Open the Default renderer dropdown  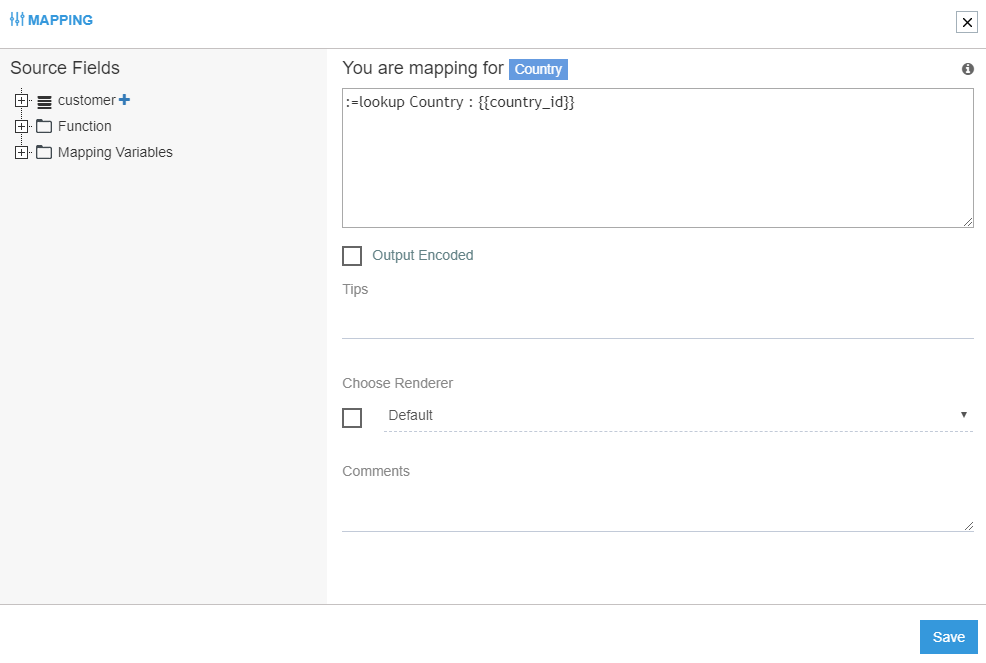(963, 414)
